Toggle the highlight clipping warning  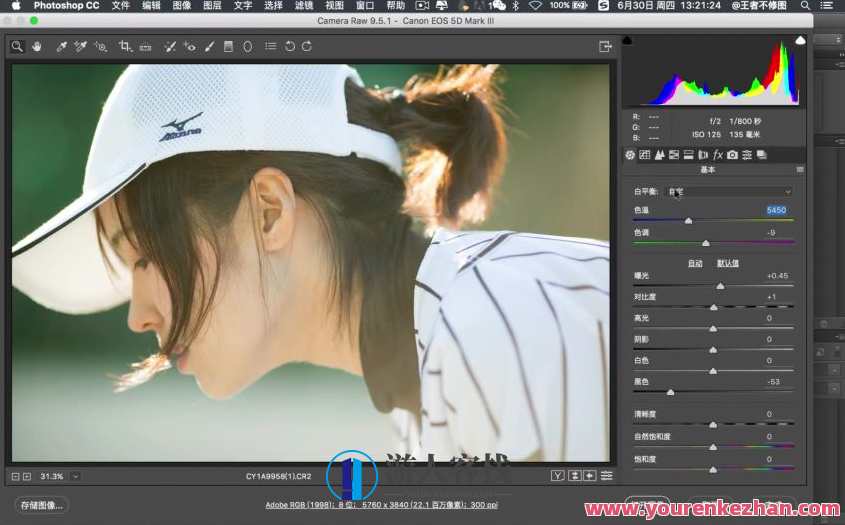[800, 40]
